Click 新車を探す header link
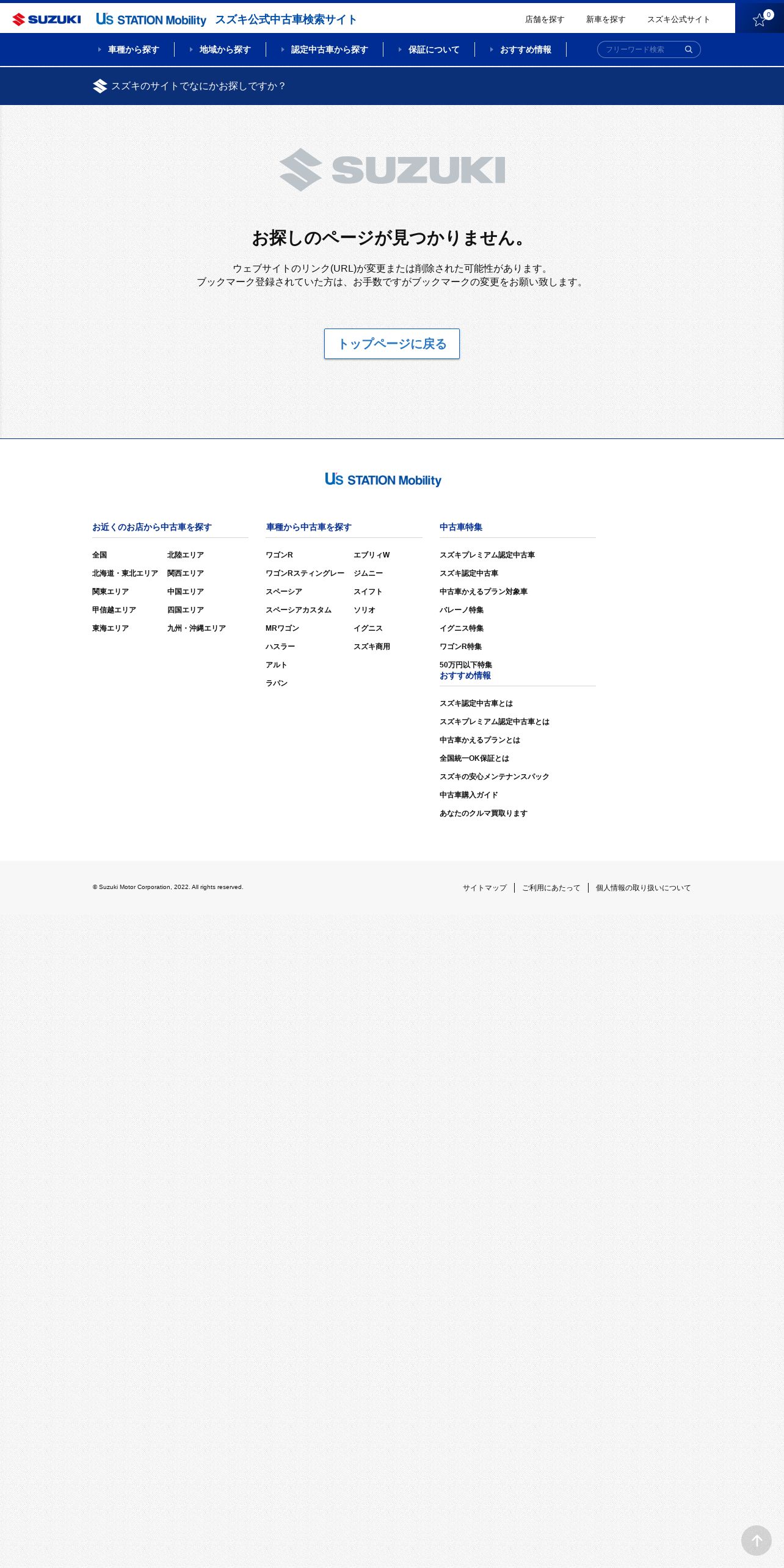The image size is (784, 1568). click(606, 20)
